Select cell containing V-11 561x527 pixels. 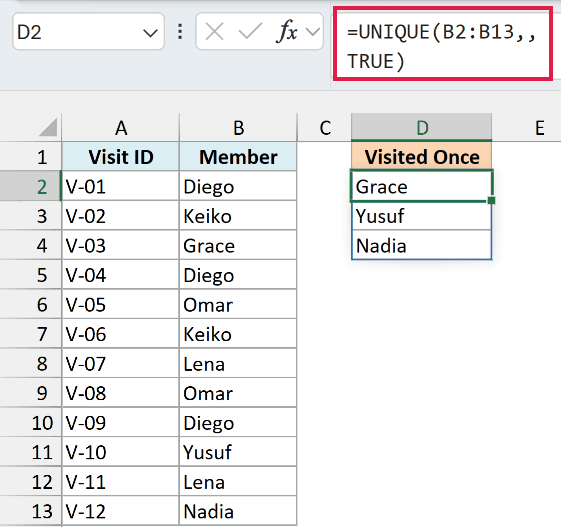pyautogui.click(x=121, y=482)
